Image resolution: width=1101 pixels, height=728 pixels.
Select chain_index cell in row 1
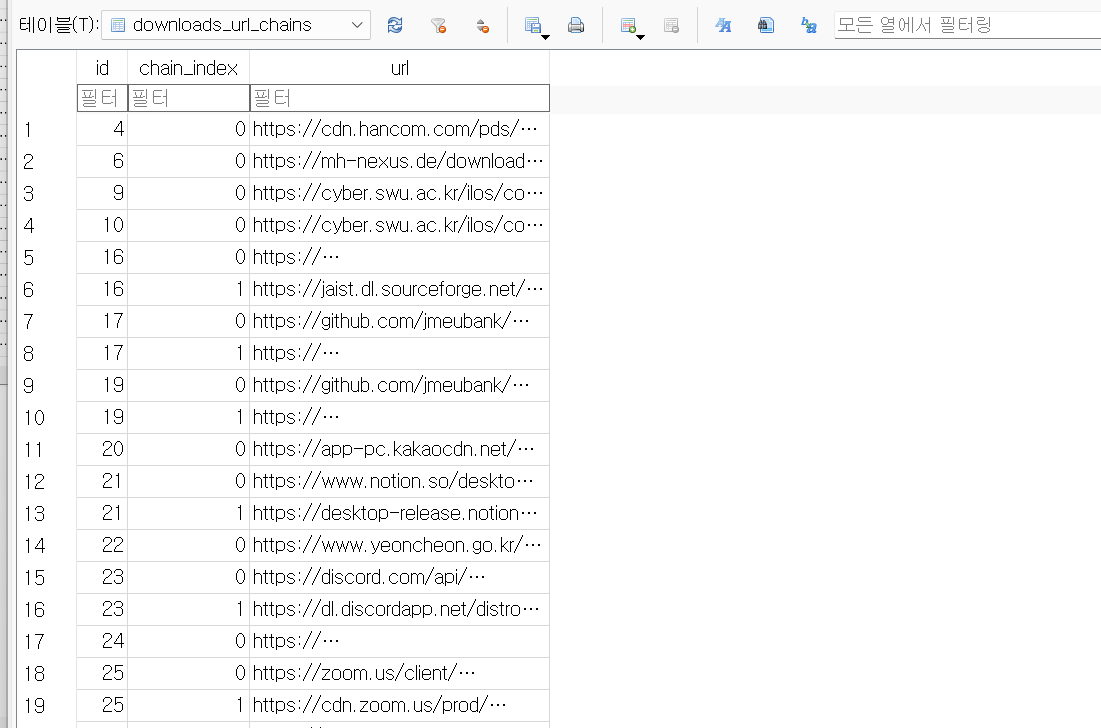point(189,129)
